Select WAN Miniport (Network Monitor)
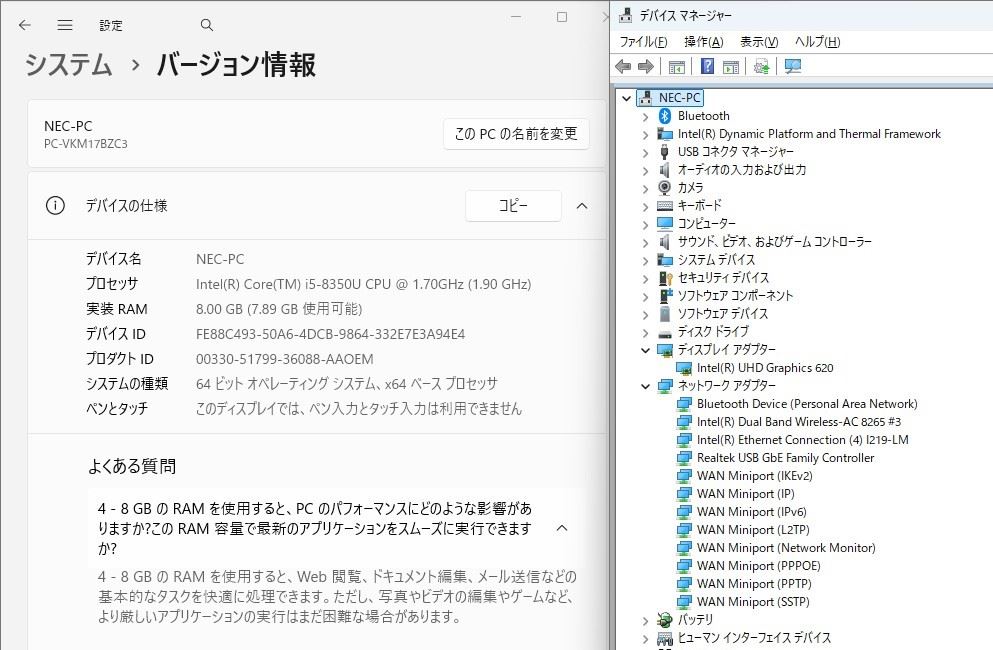Viewport: 993px width, 650px height. 786,548
